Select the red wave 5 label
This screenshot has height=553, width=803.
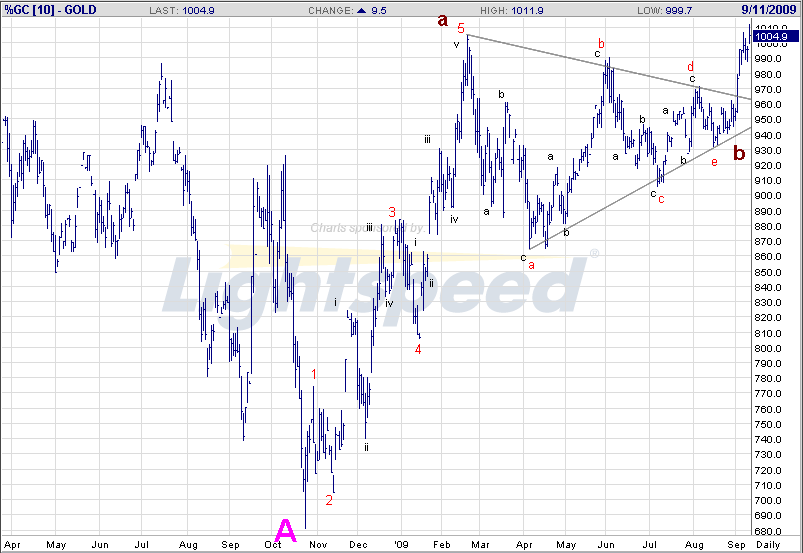(x=461, y=29)
